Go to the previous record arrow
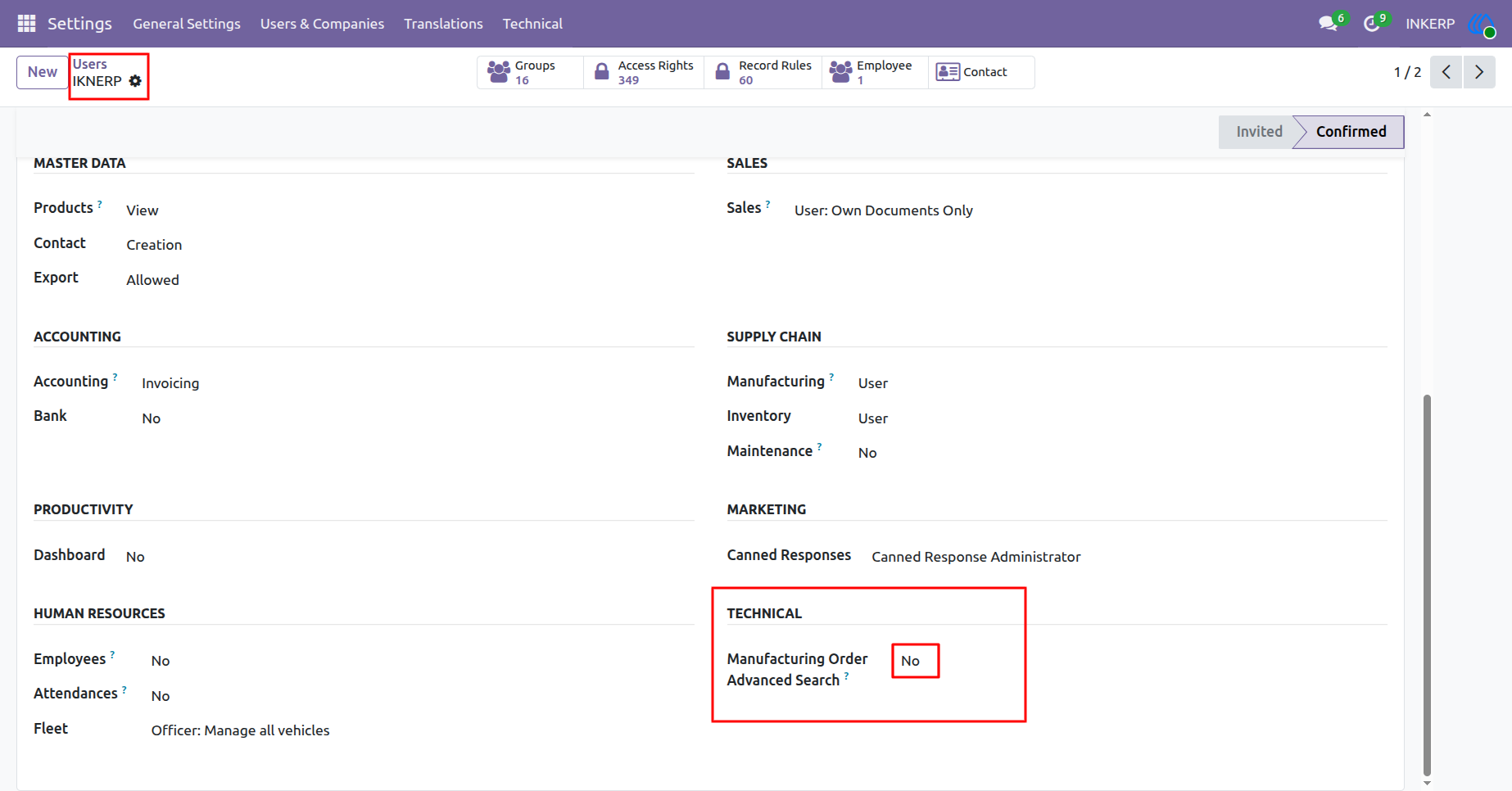The height and width of the screenshot is (791, 1512). pos(1446,72)
